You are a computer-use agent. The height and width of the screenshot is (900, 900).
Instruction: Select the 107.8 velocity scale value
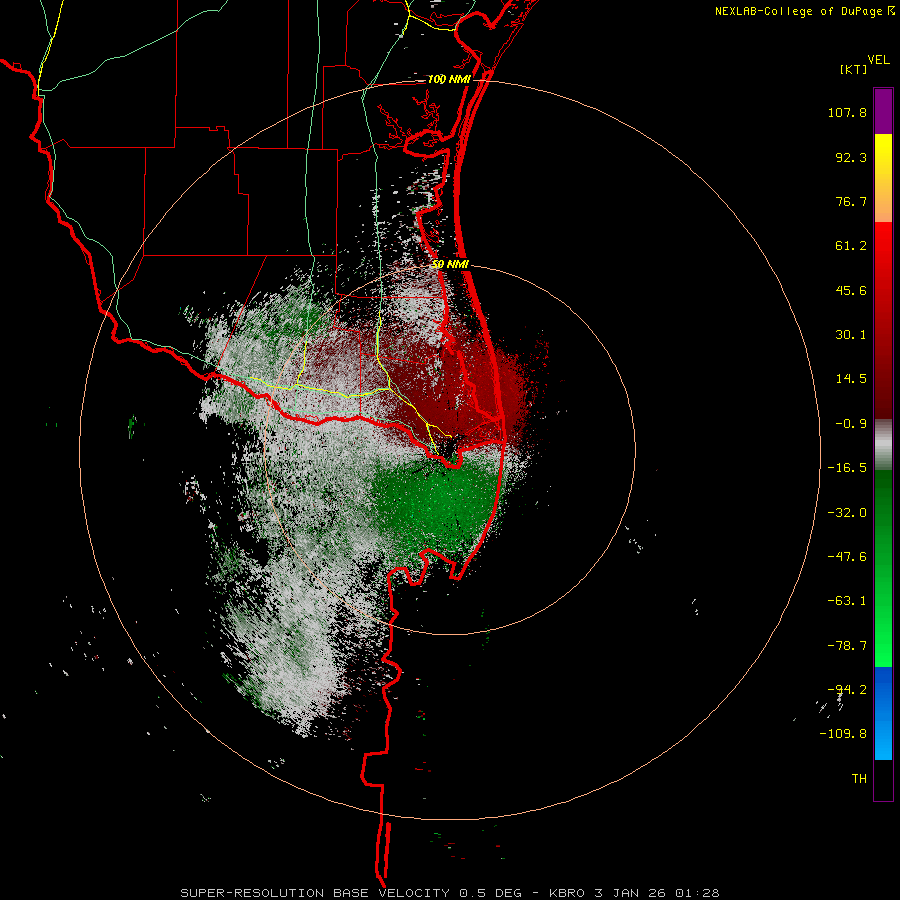847,112
